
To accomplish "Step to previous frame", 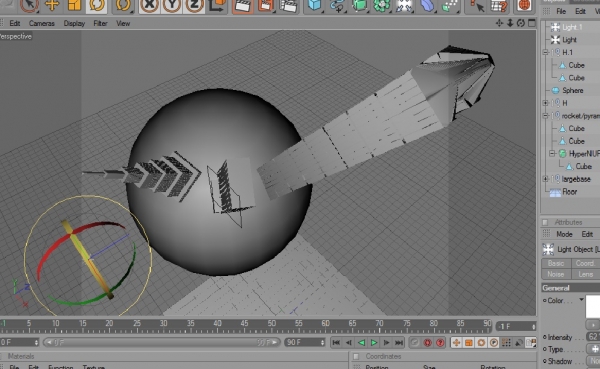I will tap(349, 343).
